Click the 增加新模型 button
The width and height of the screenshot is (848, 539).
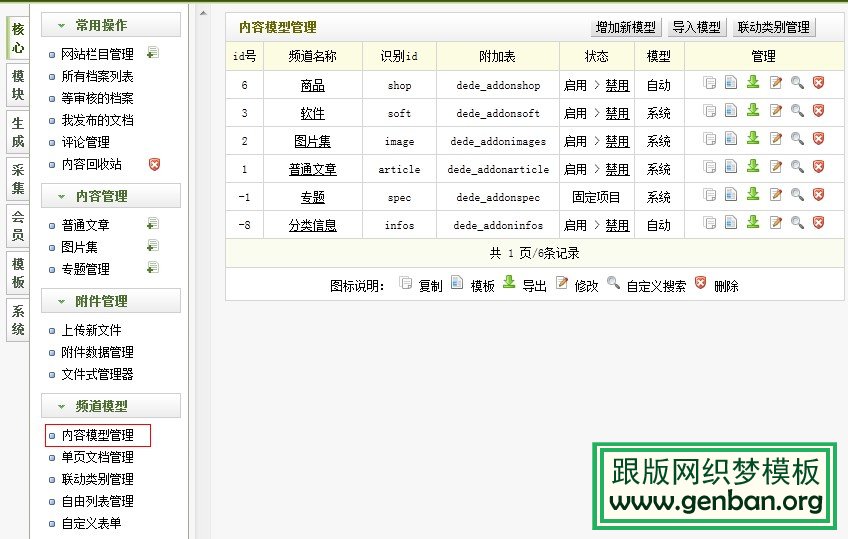click(x=625, y=27)
